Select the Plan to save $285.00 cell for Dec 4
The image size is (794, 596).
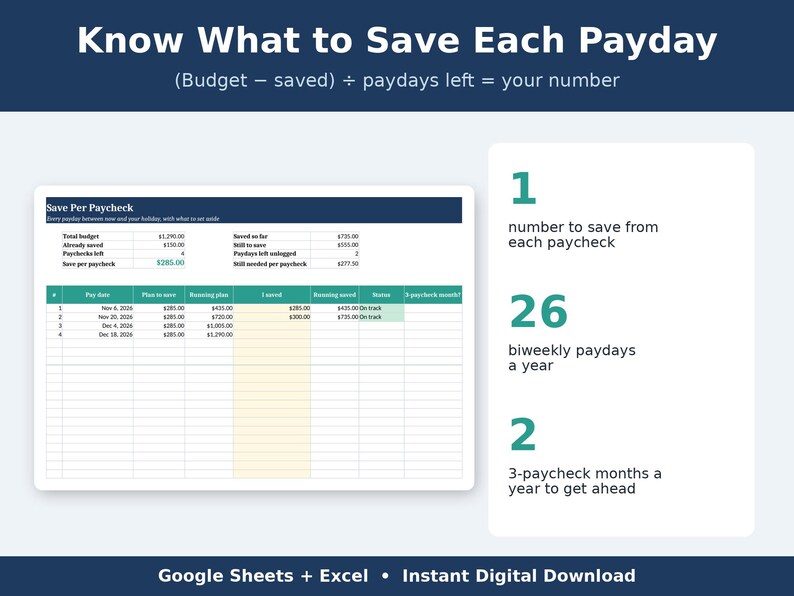159,326
